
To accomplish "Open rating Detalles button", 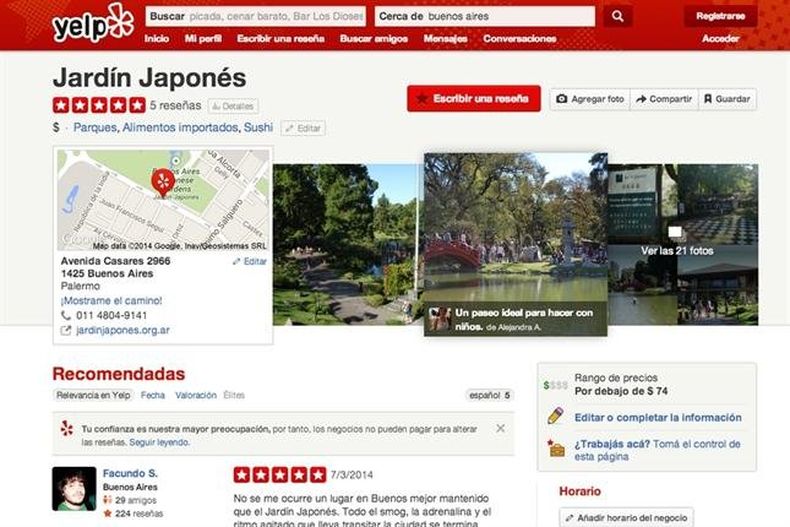I will (233, 106).
